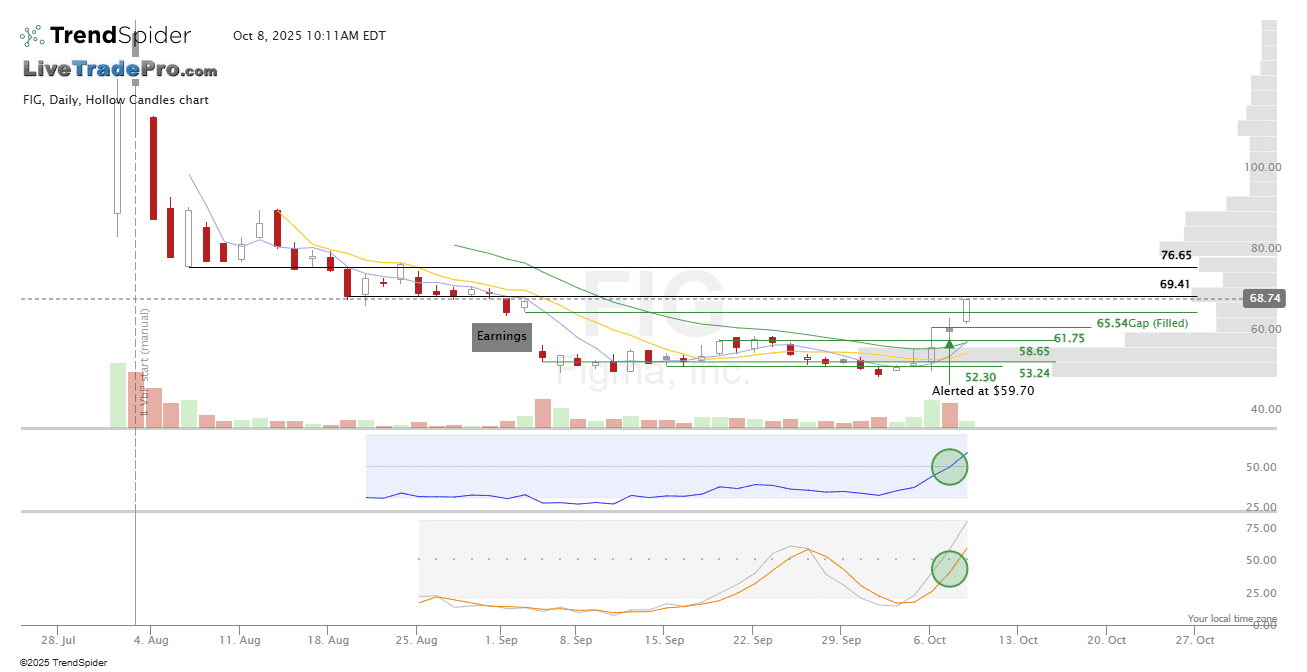Screen dimensions: 1307x672
Task: Click the 'Alerted at $59.70' annotation
Action: (983, 392)
